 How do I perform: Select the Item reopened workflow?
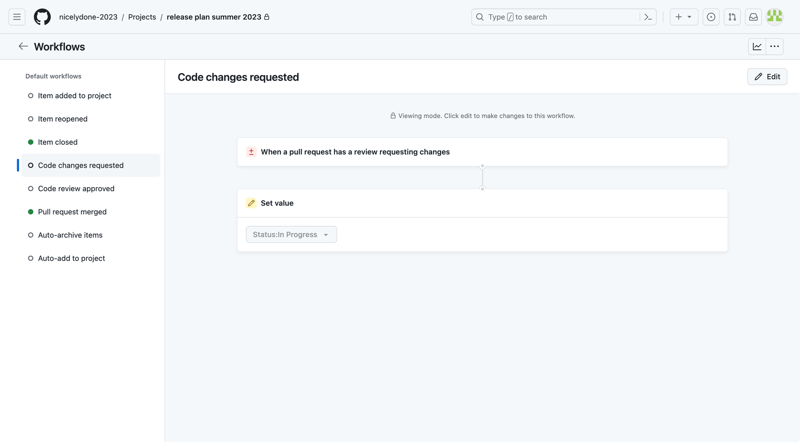pyautogui.click(x=90, y=119)
